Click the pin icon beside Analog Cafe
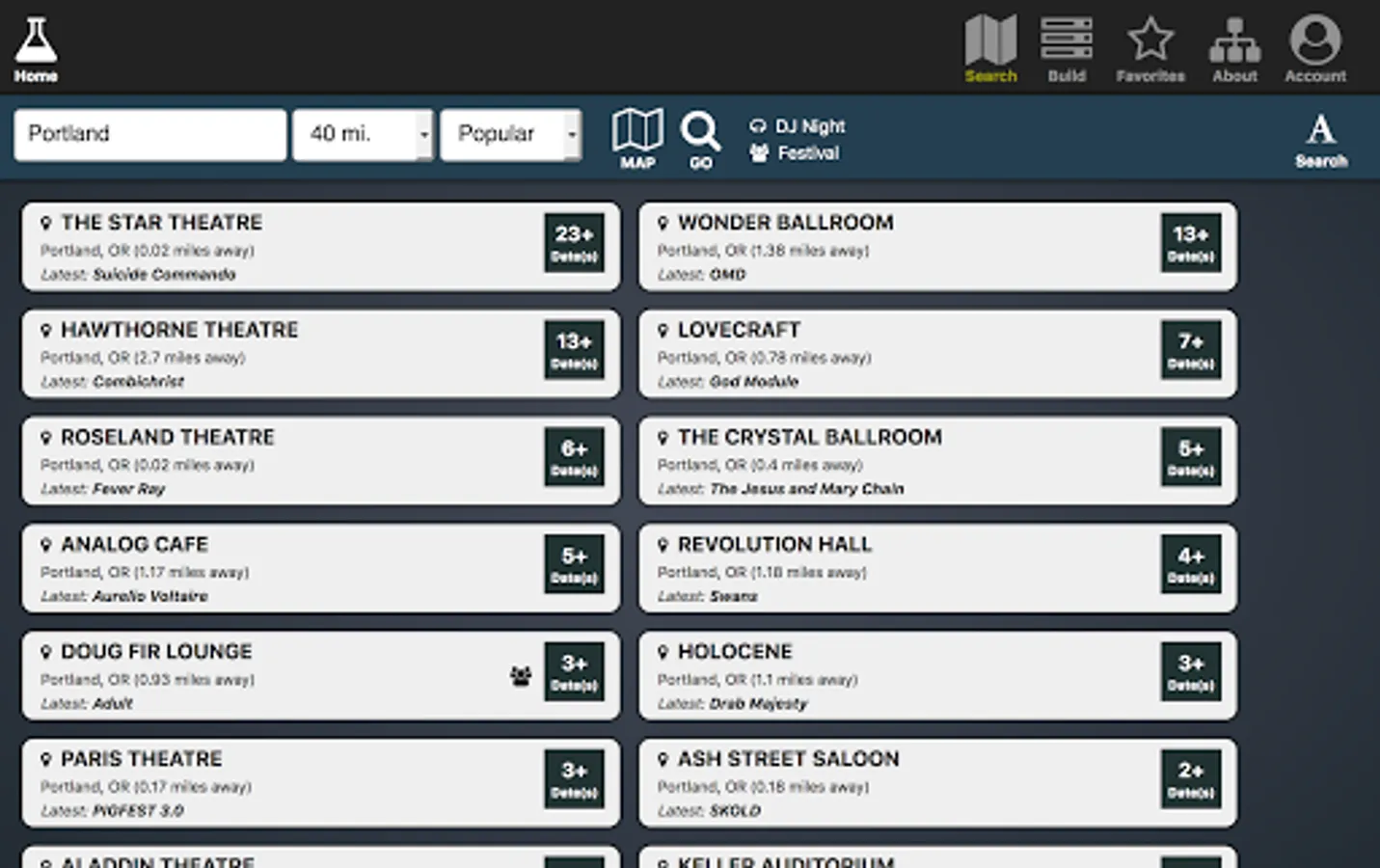 pos(45,544)
